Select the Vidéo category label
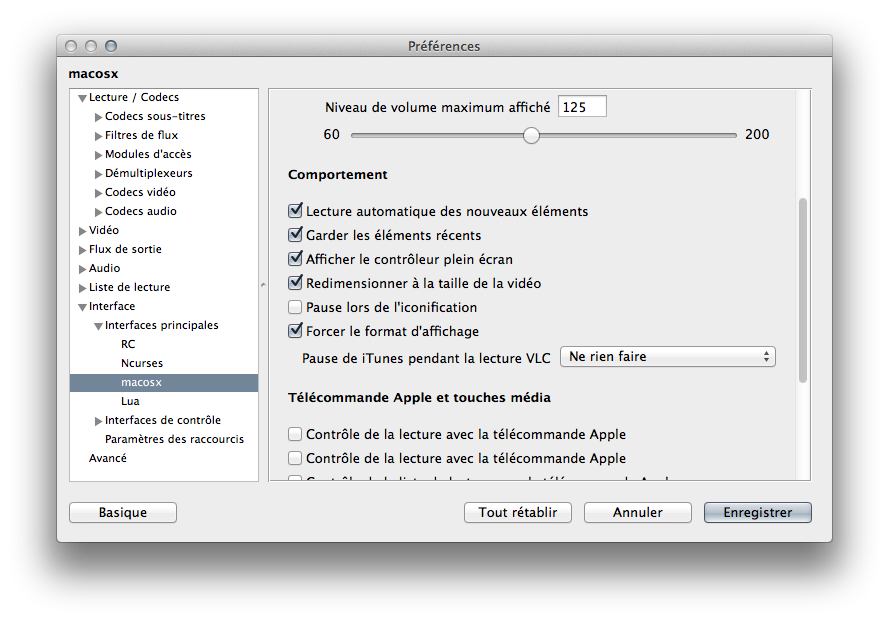889x621 pixels. [x=104, y=230]
